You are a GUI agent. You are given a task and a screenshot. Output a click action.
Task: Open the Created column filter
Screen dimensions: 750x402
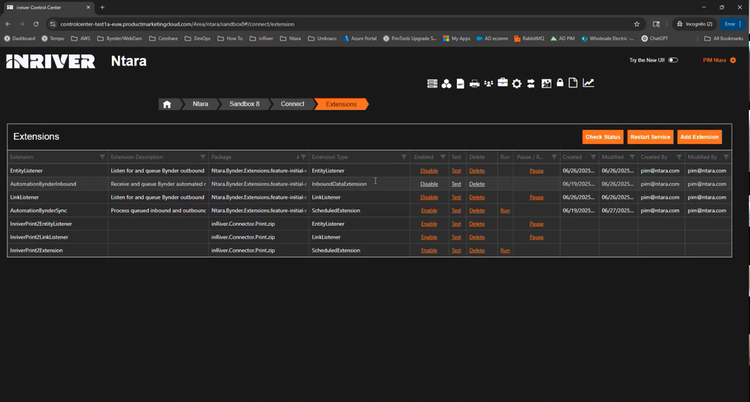click(x=593, y=157)
